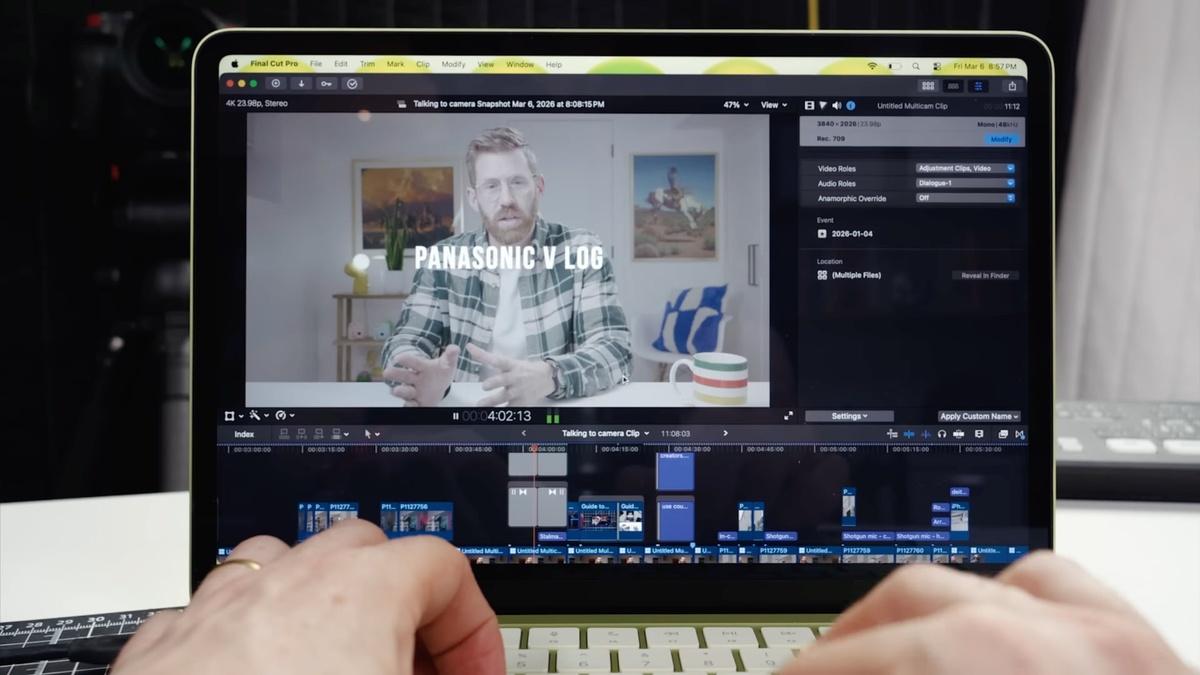Click the (Multiple Files) location entry
Image resolution: width=1200 pixels, height=675 pixels.
click(856, 275)
